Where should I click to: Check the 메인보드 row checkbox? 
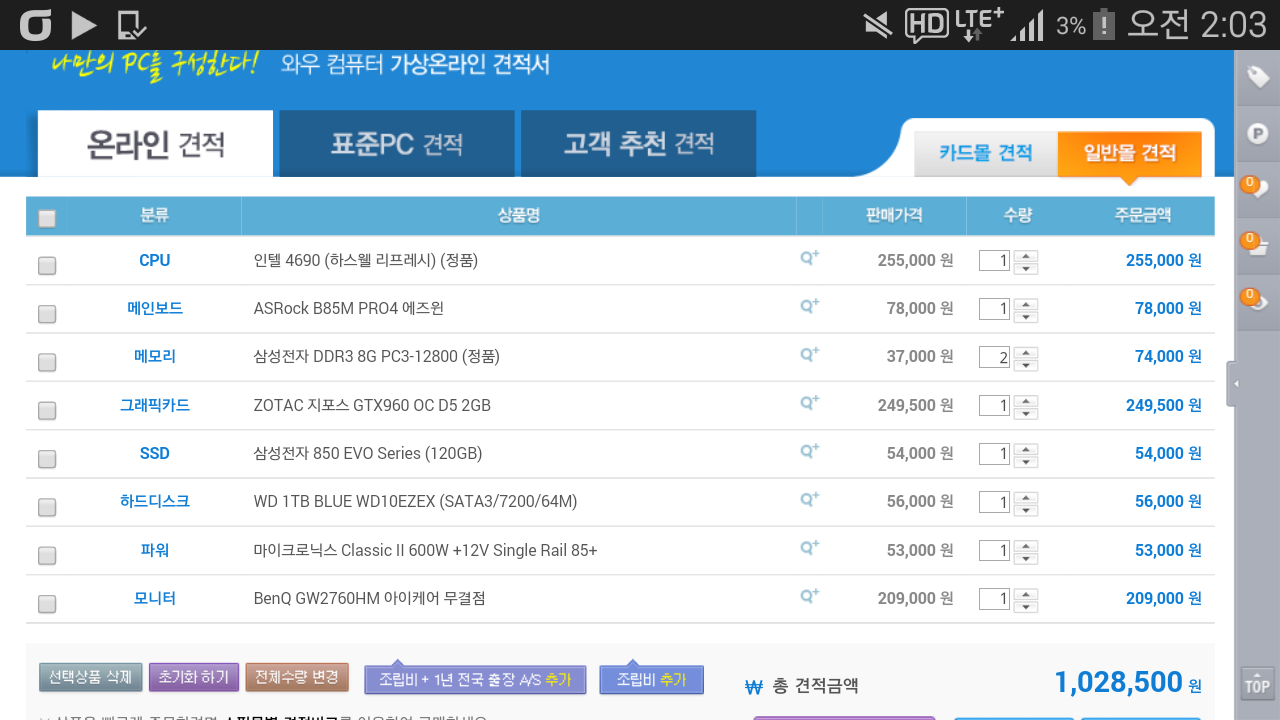[x=47, y=314]
